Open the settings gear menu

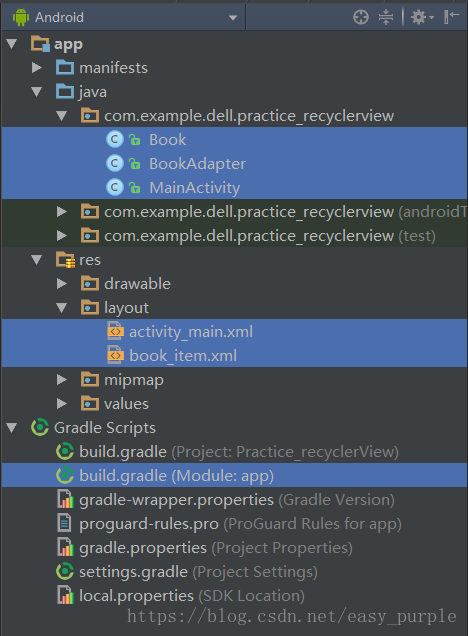click(x=422, y=17)
